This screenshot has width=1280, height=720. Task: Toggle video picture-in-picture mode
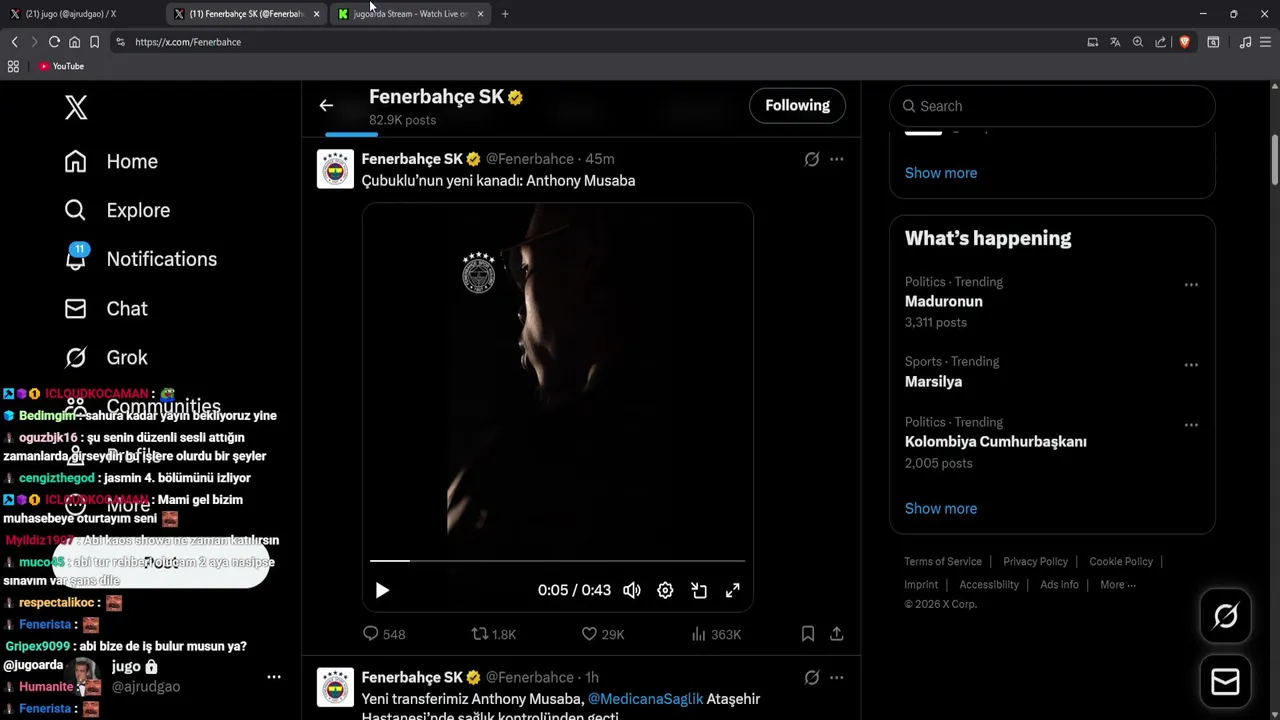click(x=699, y=590)
